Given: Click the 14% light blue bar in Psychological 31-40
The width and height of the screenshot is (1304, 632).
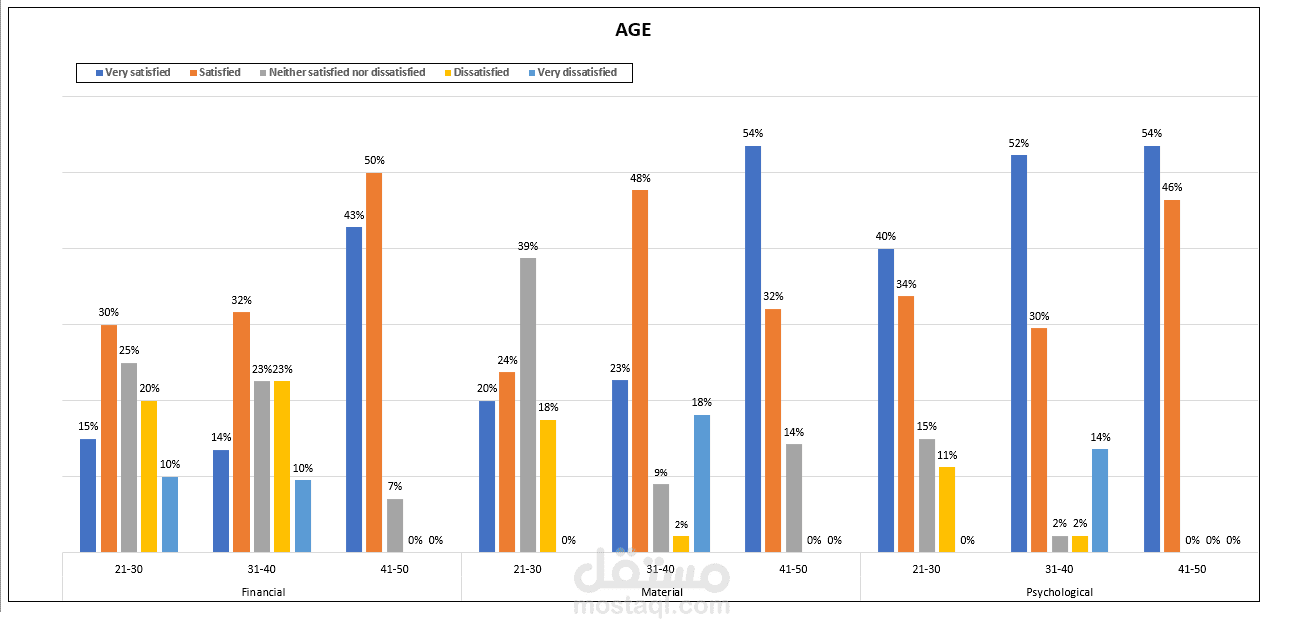Looking at the screenshot, I should point(1100,500).
